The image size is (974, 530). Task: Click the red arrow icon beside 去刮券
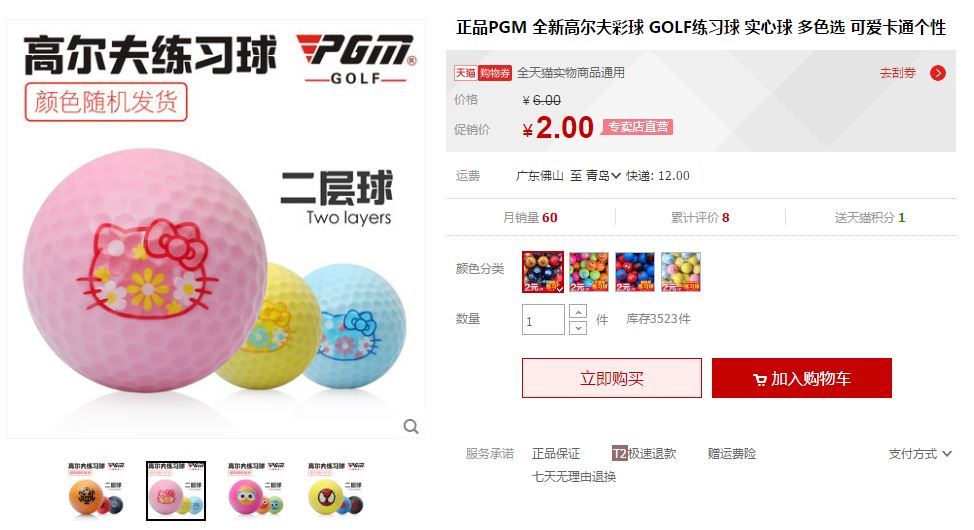[x=937, y=73]
